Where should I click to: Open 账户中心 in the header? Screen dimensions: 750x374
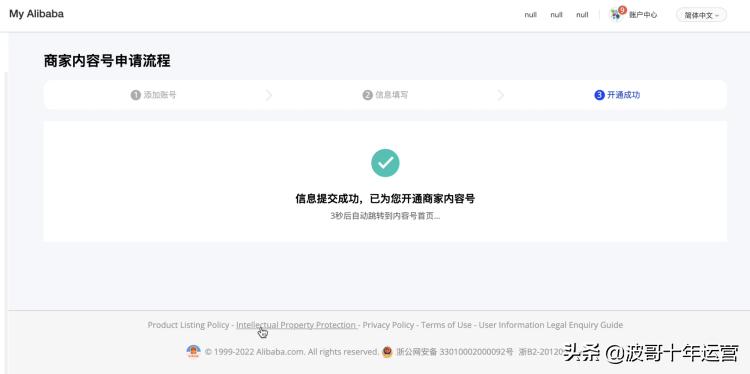(643, 15)
